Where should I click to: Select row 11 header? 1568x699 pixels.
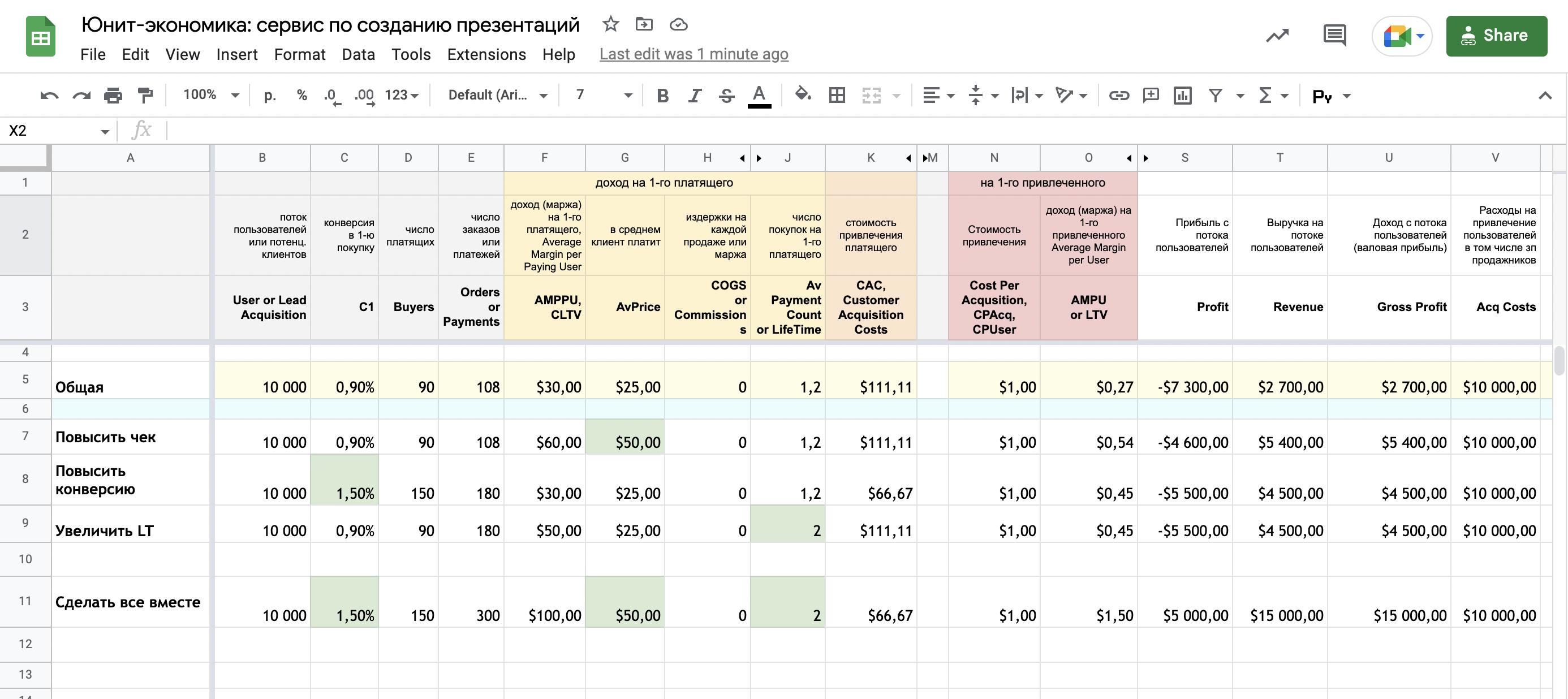coord(25,601)
